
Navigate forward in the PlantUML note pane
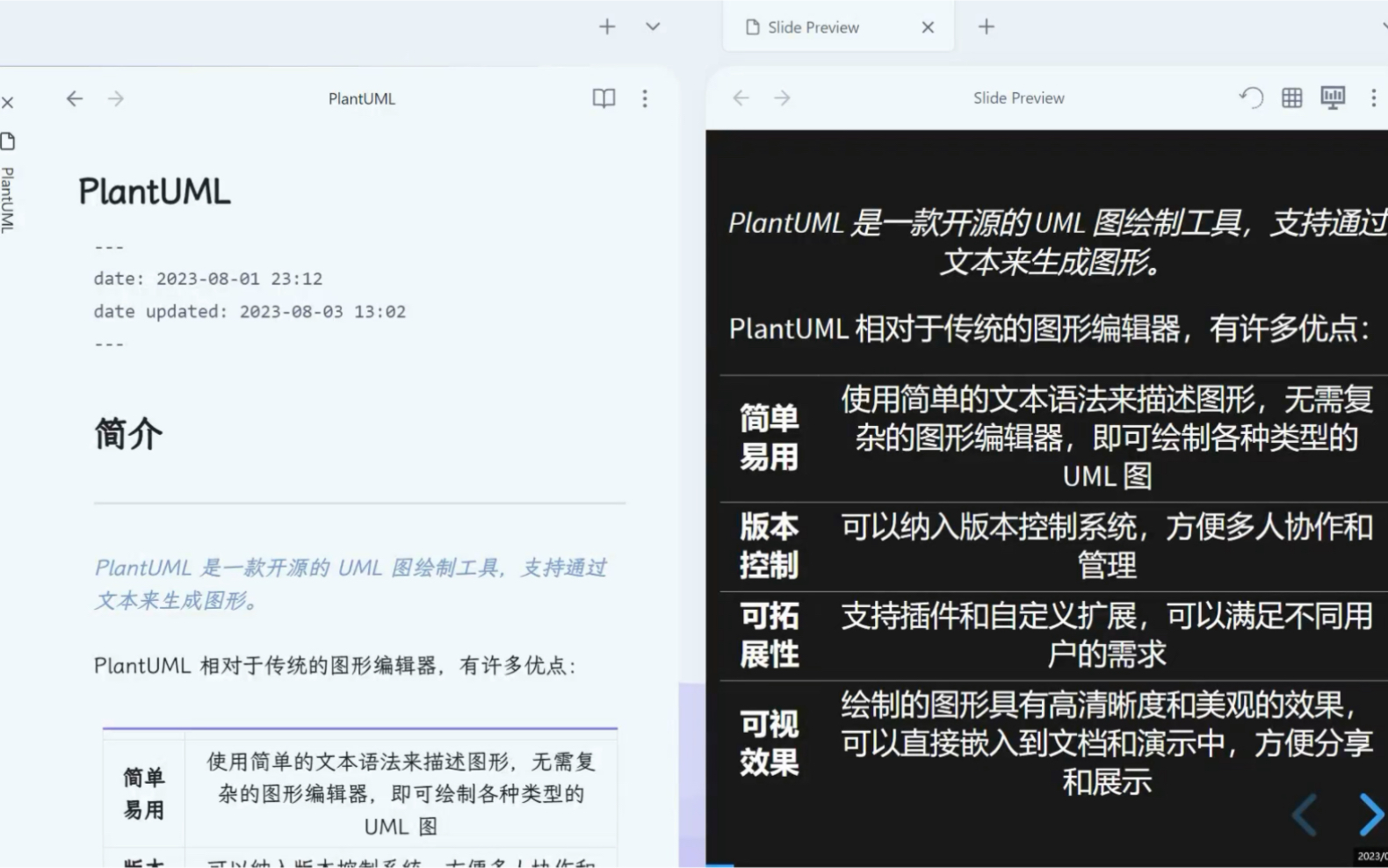116,98
